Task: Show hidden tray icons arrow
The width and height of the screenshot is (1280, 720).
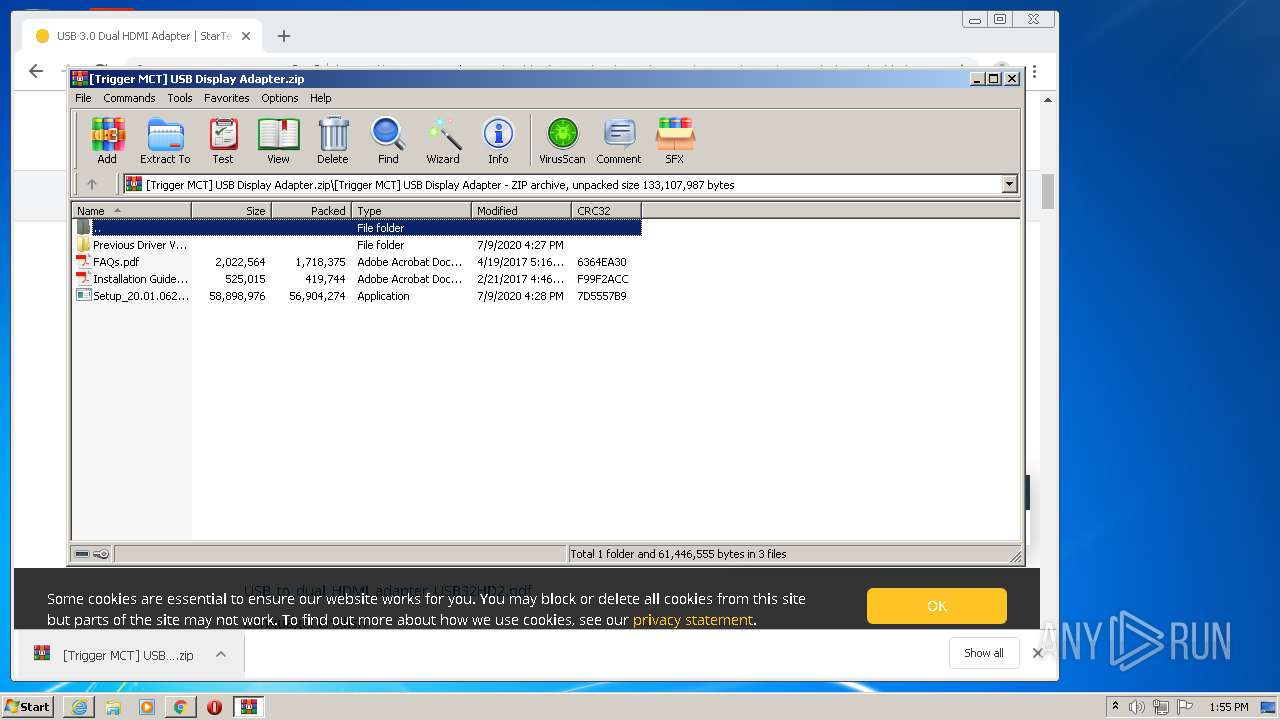Action: pyautogui.click(x=1115, y=707)
